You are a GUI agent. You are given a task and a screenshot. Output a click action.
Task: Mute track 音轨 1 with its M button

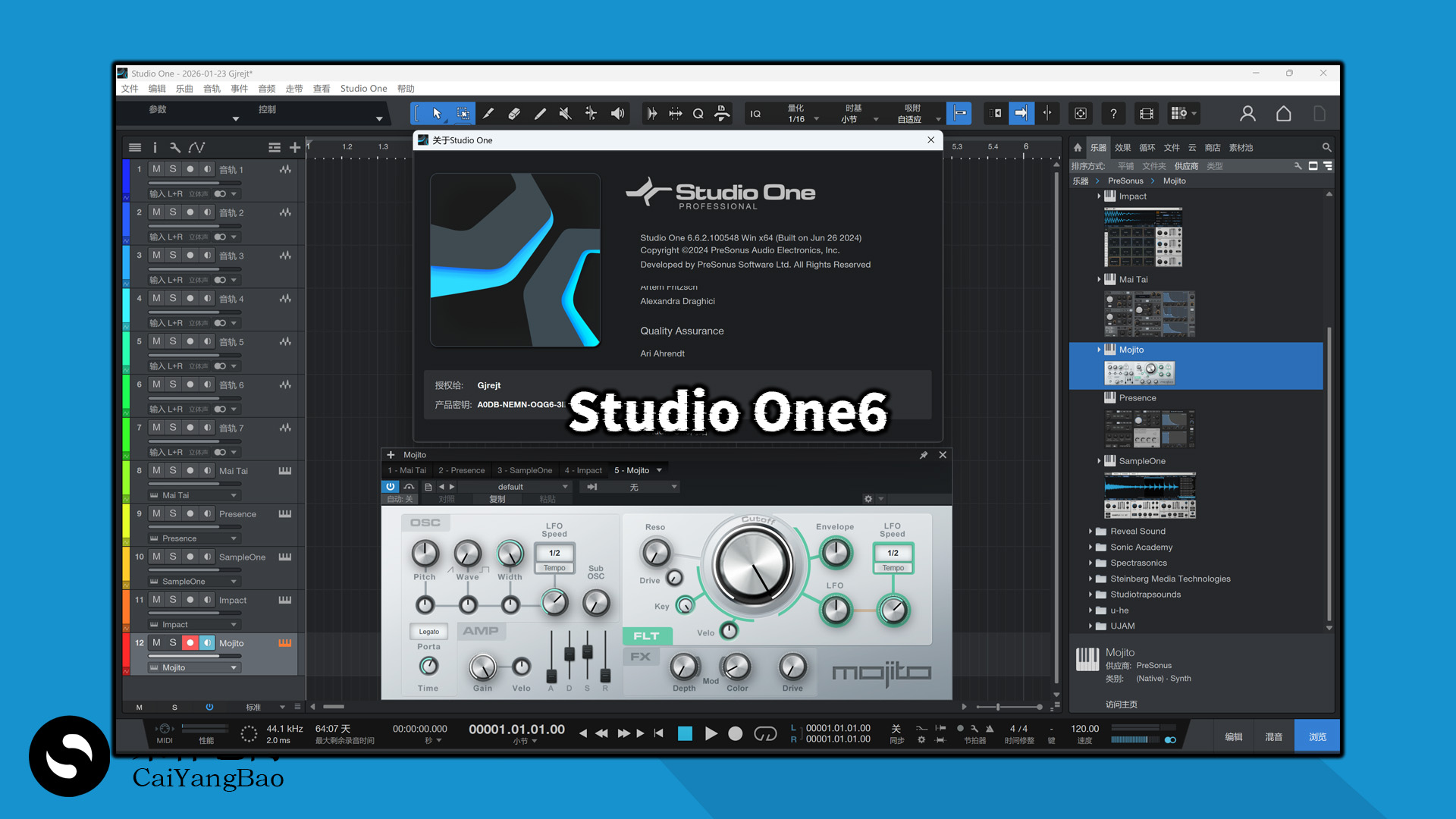[156, 168]
